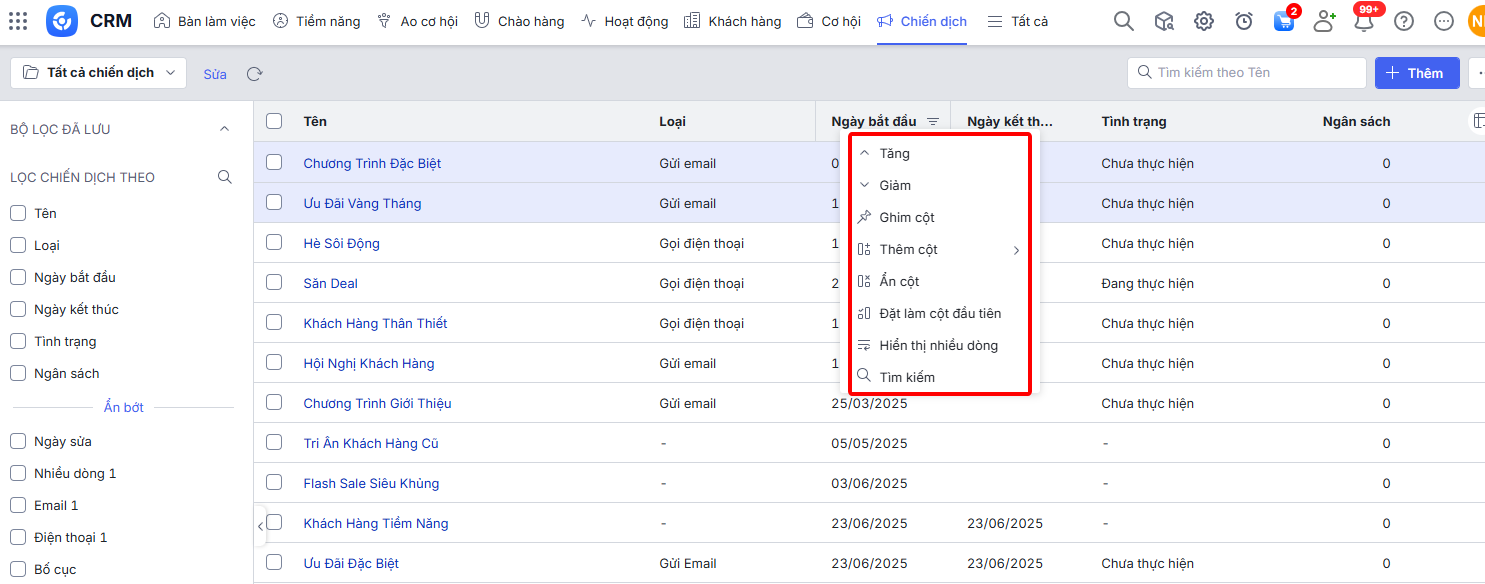This screenshot has height=584, width=1485.
Task: Toggle the select-all header checkbox
Action: (x=274, y=121)
